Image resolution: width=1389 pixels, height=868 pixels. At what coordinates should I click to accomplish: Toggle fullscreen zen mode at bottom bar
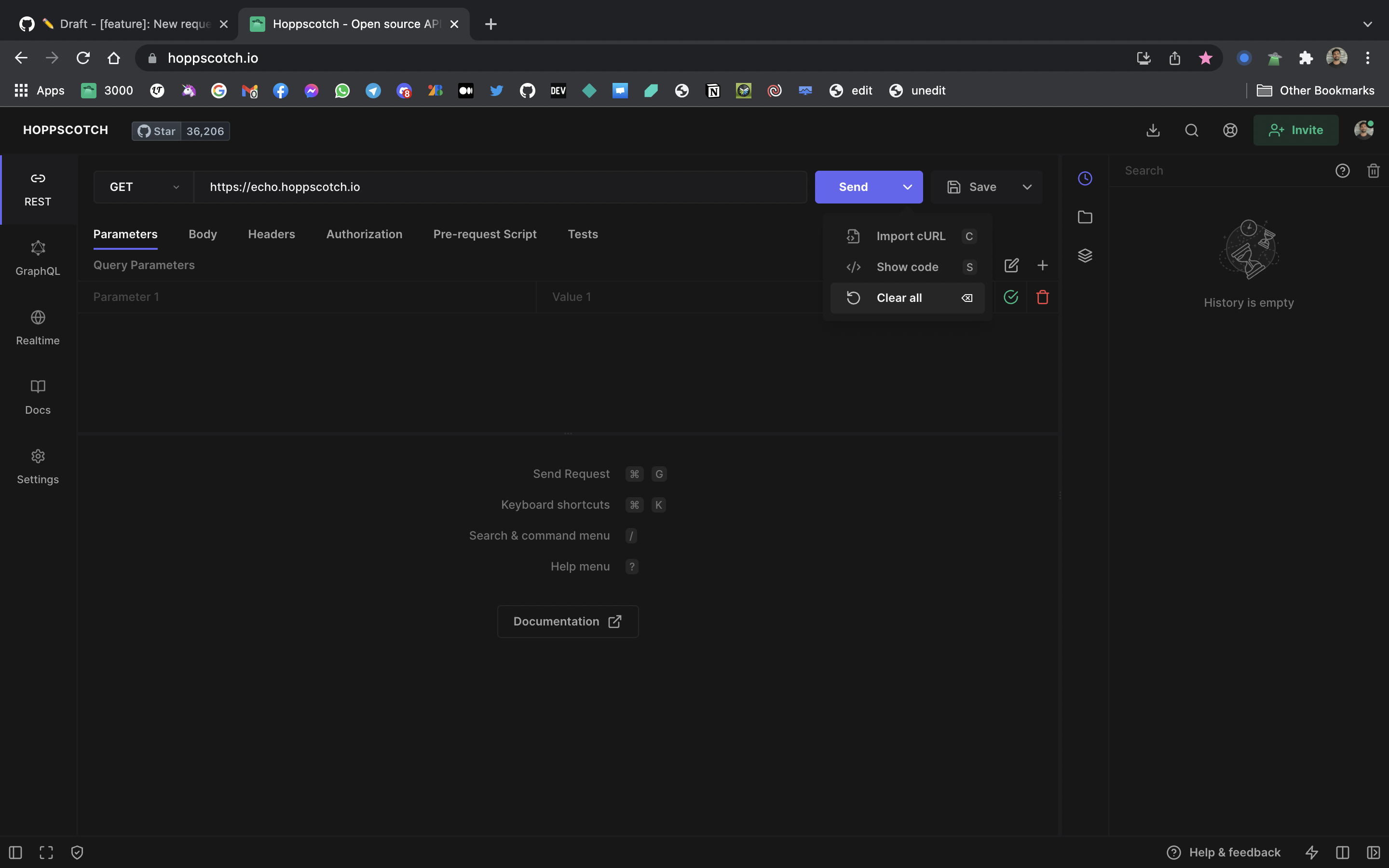[46, 853]
